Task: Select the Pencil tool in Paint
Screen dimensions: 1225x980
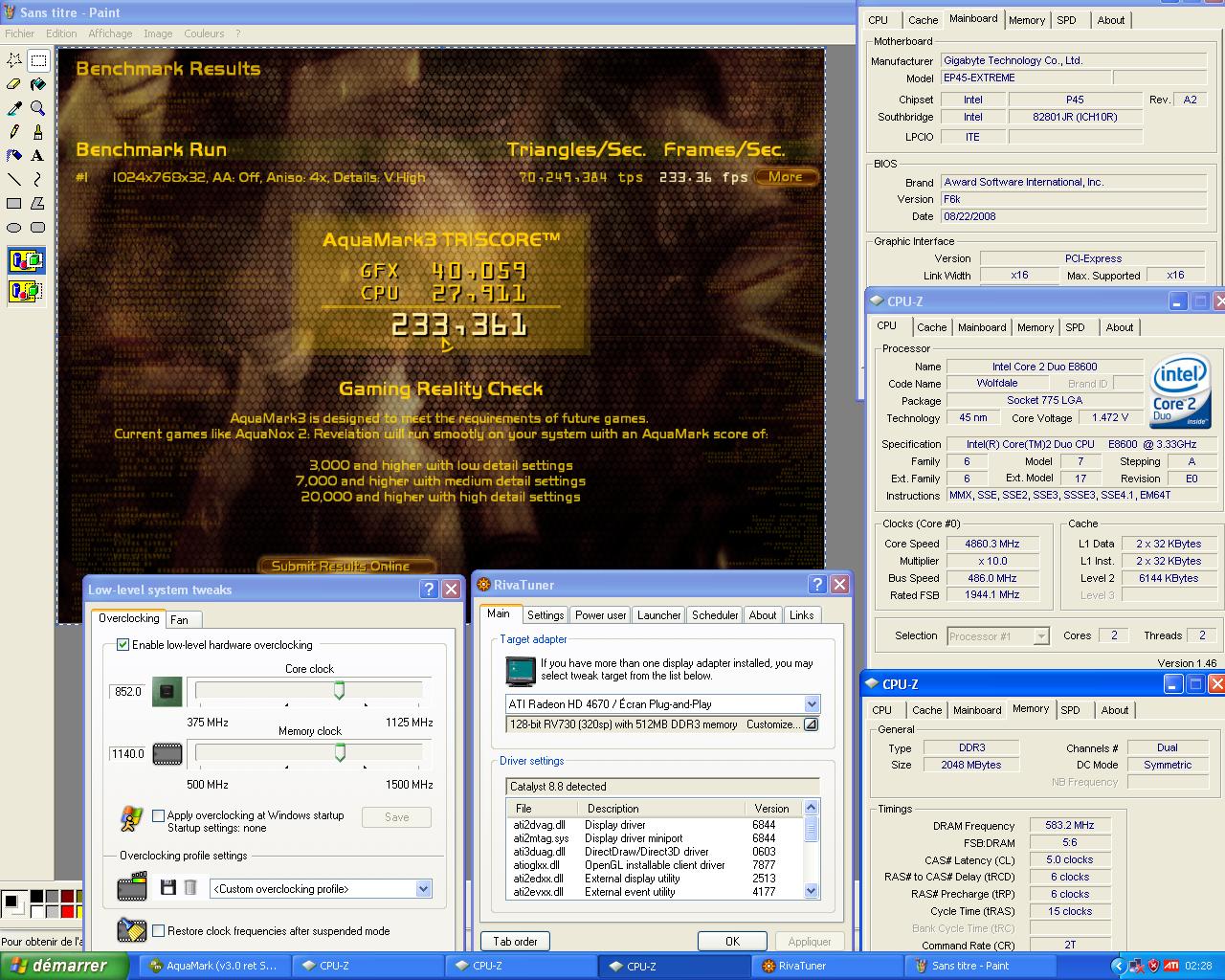Action: pos(14,131)
